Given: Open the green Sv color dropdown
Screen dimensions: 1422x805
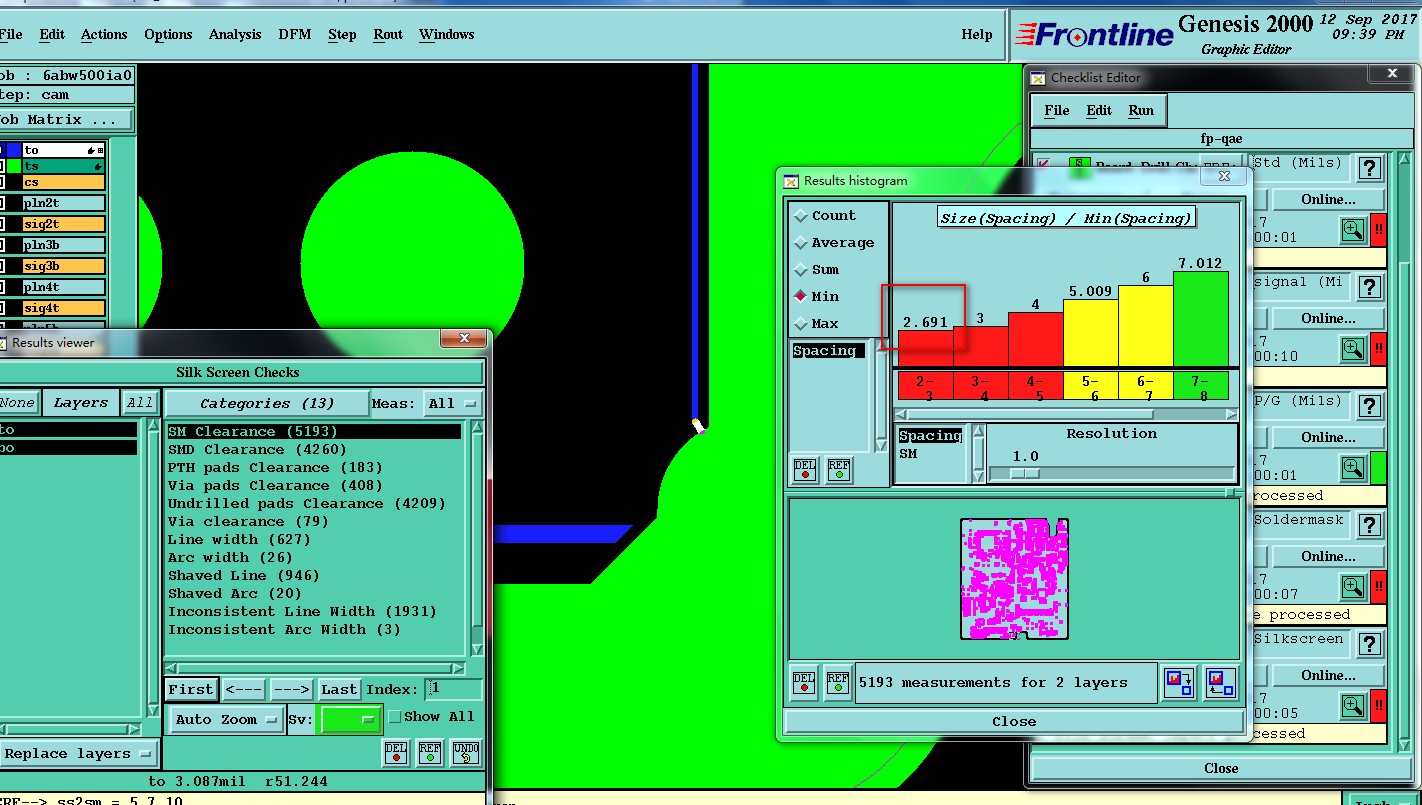Looking at the screenshot, I should coord(350,720).
